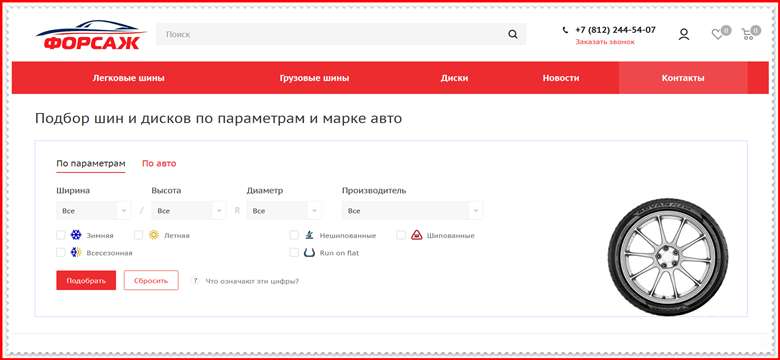This screenshot has height=360, width=780.
Task: Check the Run on flat checkbox
Action: 294,253
